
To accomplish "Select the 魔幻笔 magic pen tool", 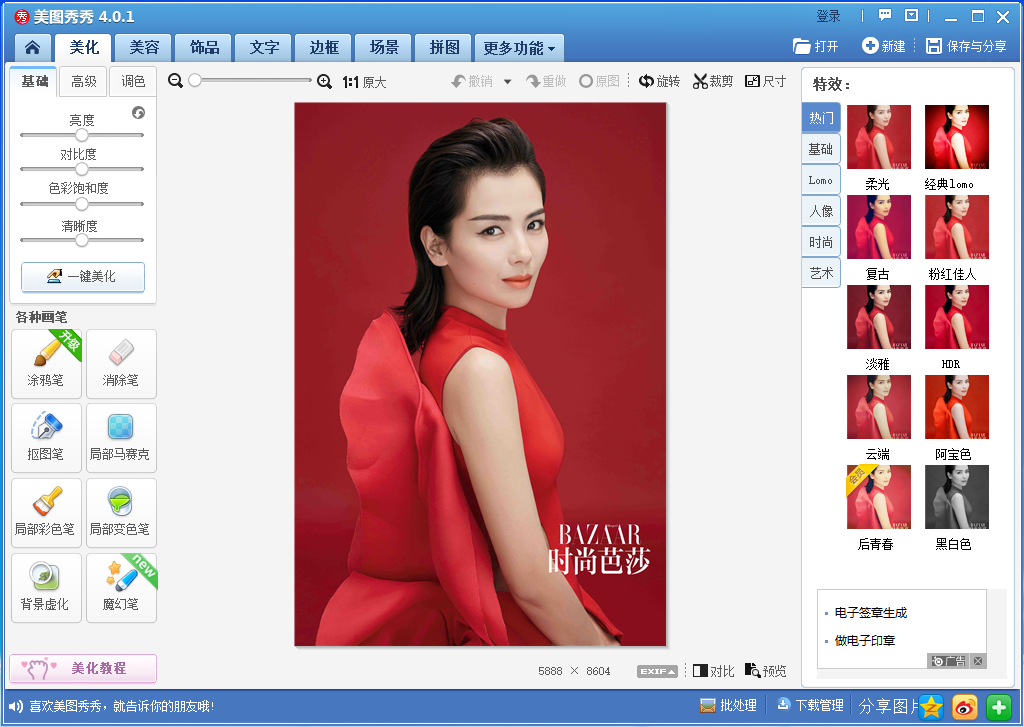I will point(121,588).
